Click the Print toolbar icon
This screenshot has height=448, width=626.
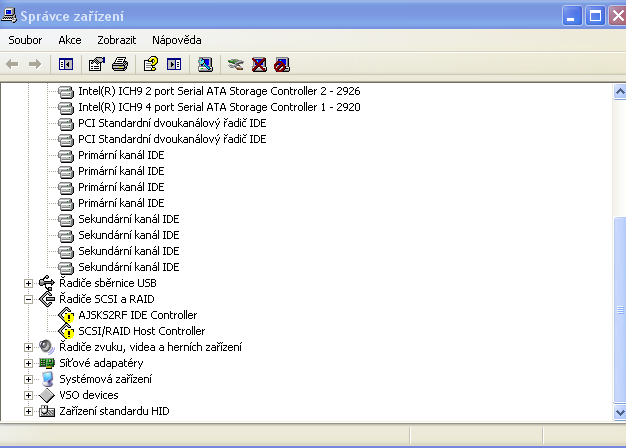pos(120,64)
